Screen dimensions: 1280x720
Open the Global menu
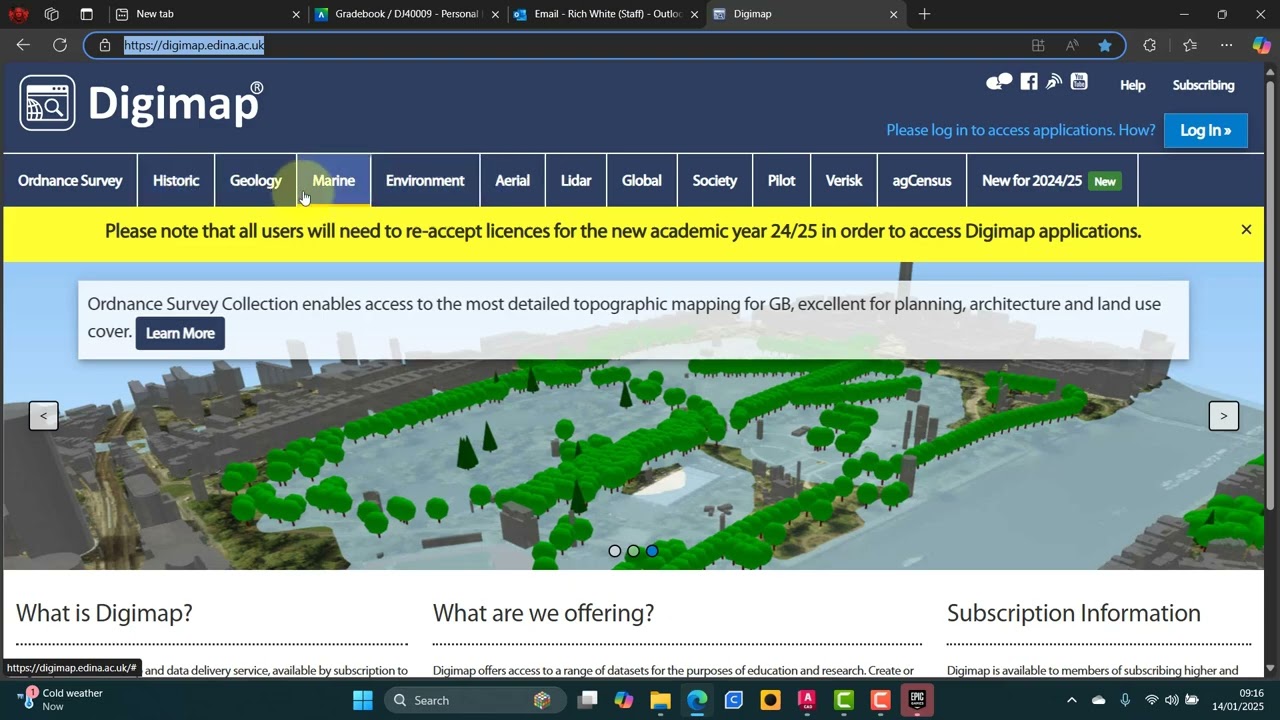click(642, 181)
